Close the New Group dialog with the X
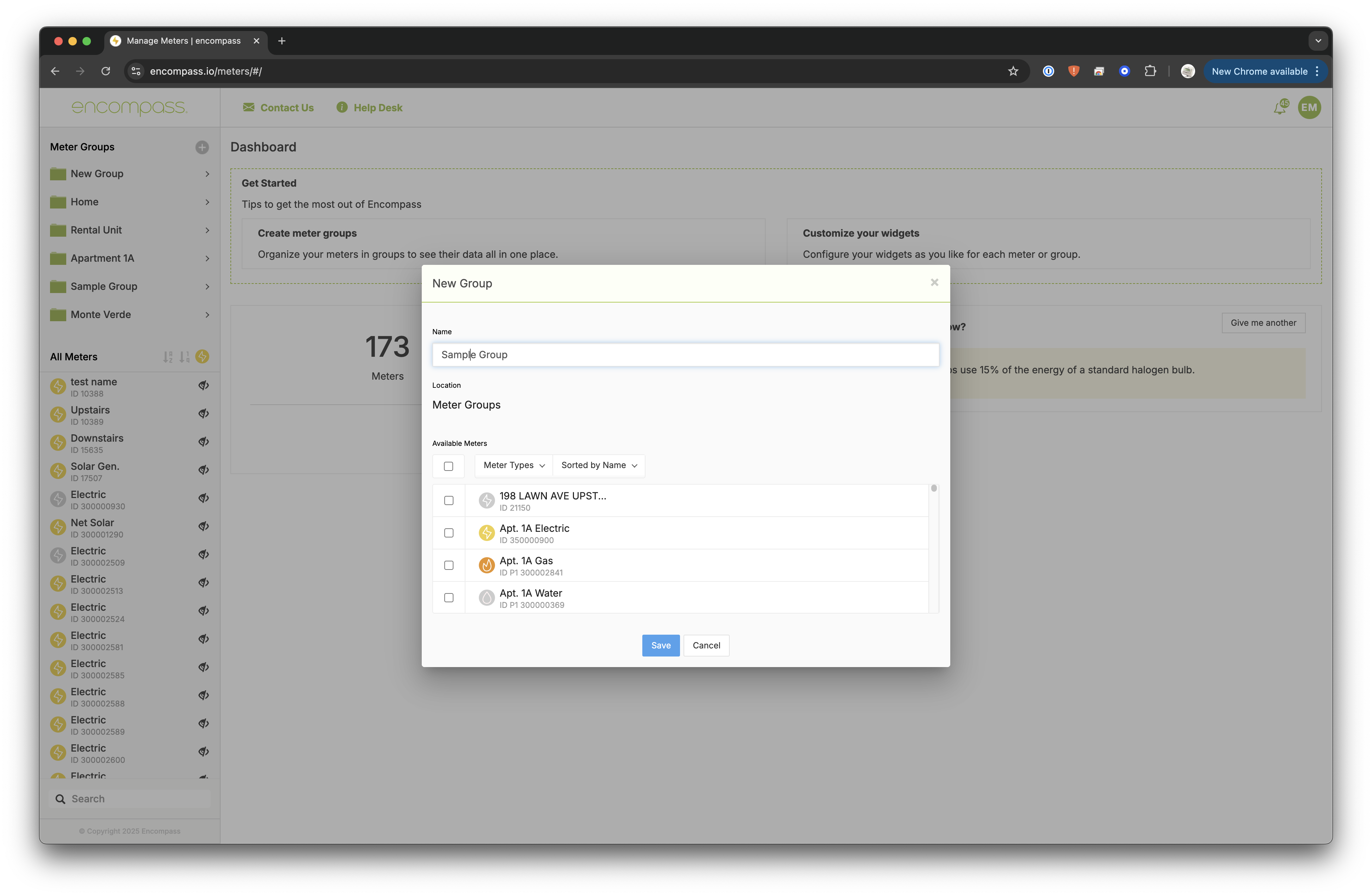 [934, 282]
